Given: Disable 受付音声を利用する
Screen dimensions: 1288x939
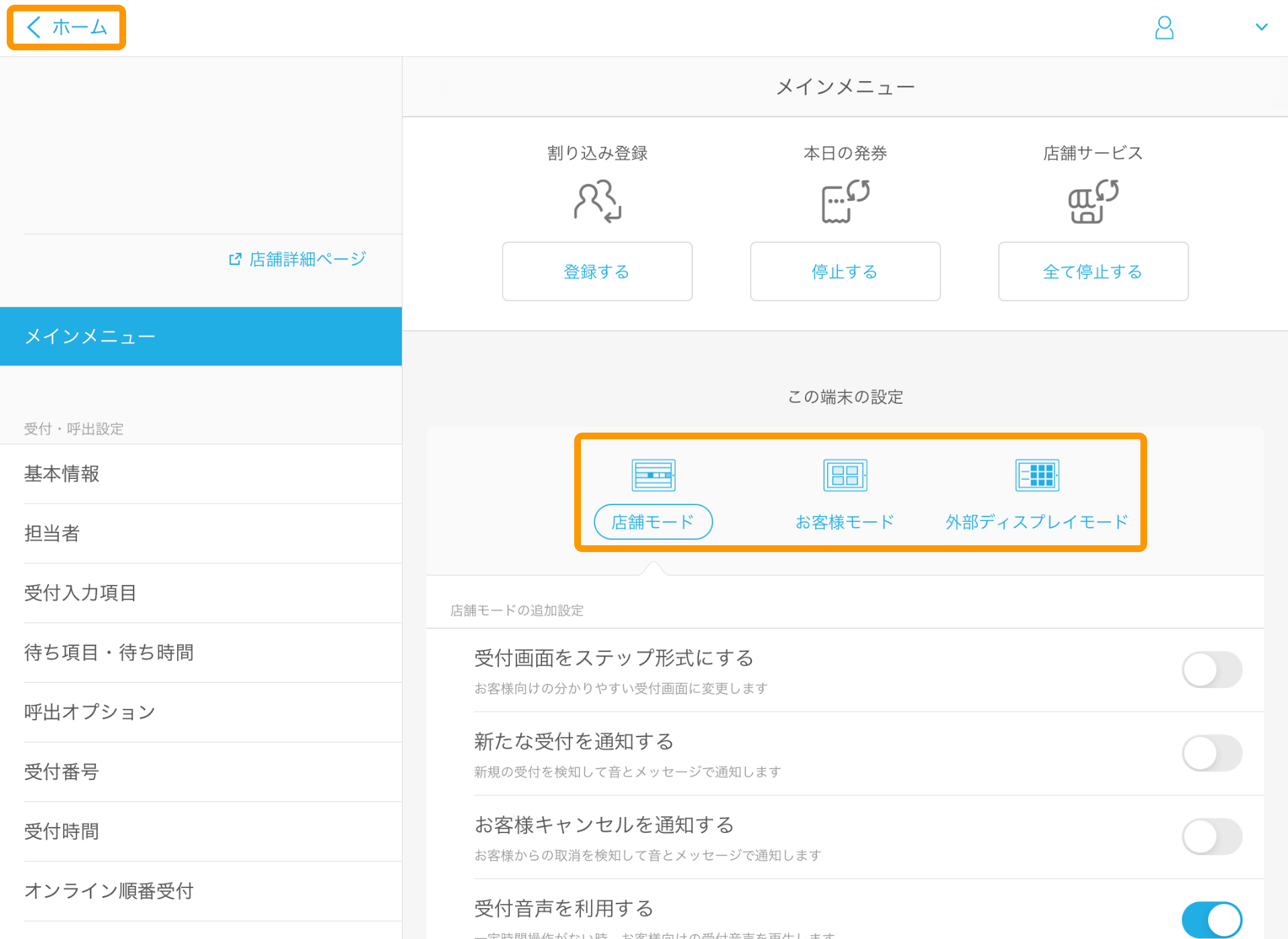Looking at the screenshot, I should pos(1212,920).
